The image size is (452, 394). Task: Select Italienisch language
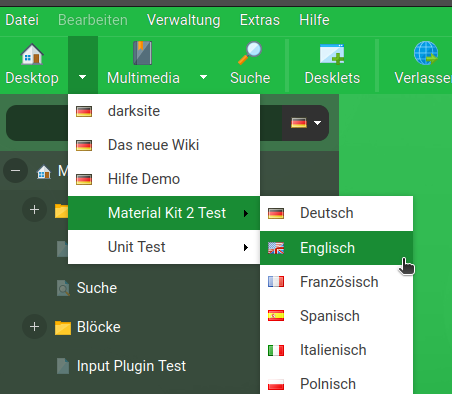[x=337, y=350]
